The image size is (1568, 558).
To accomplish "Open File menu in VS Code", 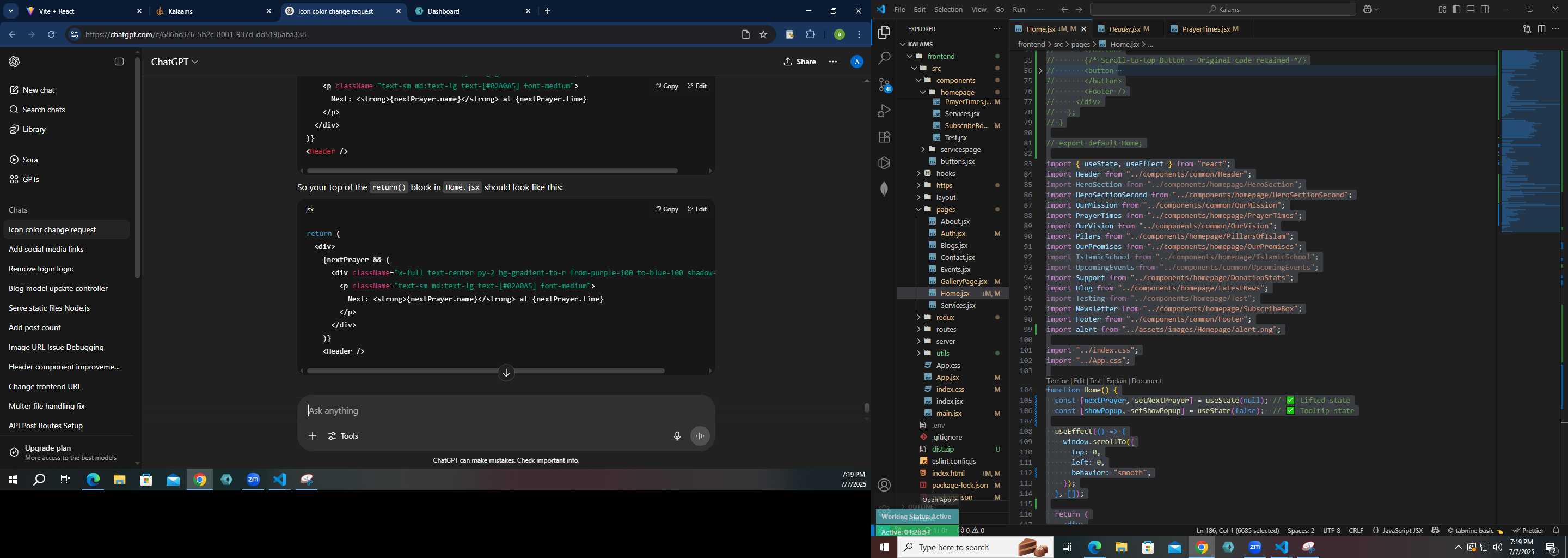I will pyautogui.click(x=899, y=10).
